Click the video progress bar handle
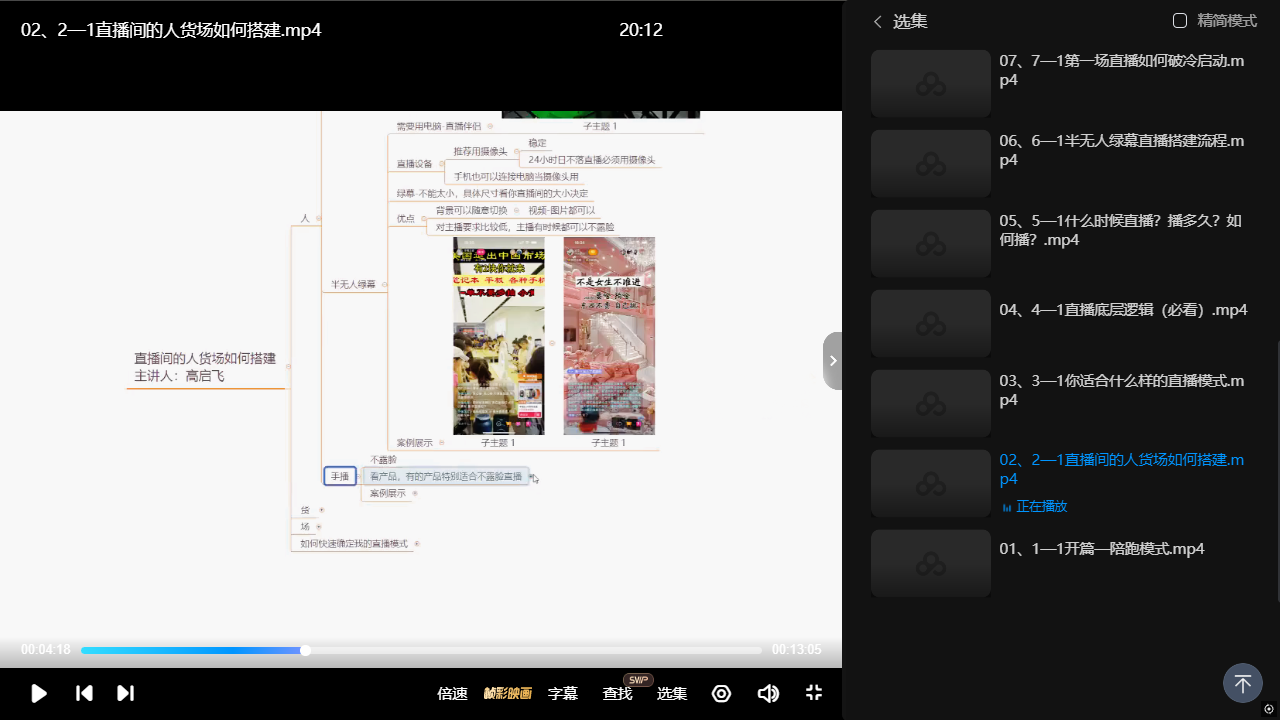 pyautogui.click(x=305, y=650)
